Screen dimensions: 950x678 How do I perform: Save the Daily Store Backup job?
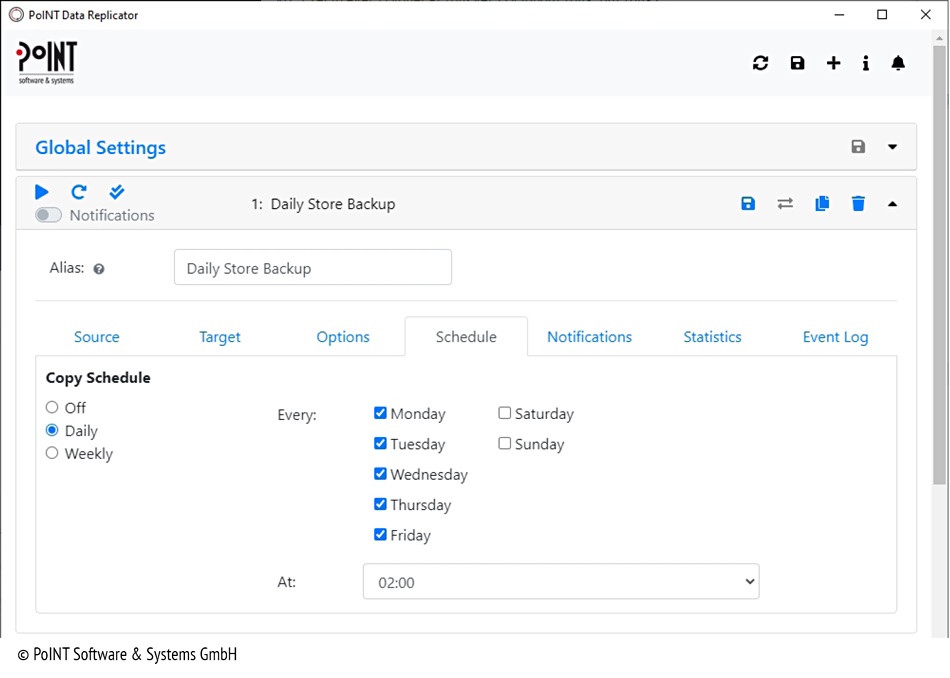[x=748, y=204]
